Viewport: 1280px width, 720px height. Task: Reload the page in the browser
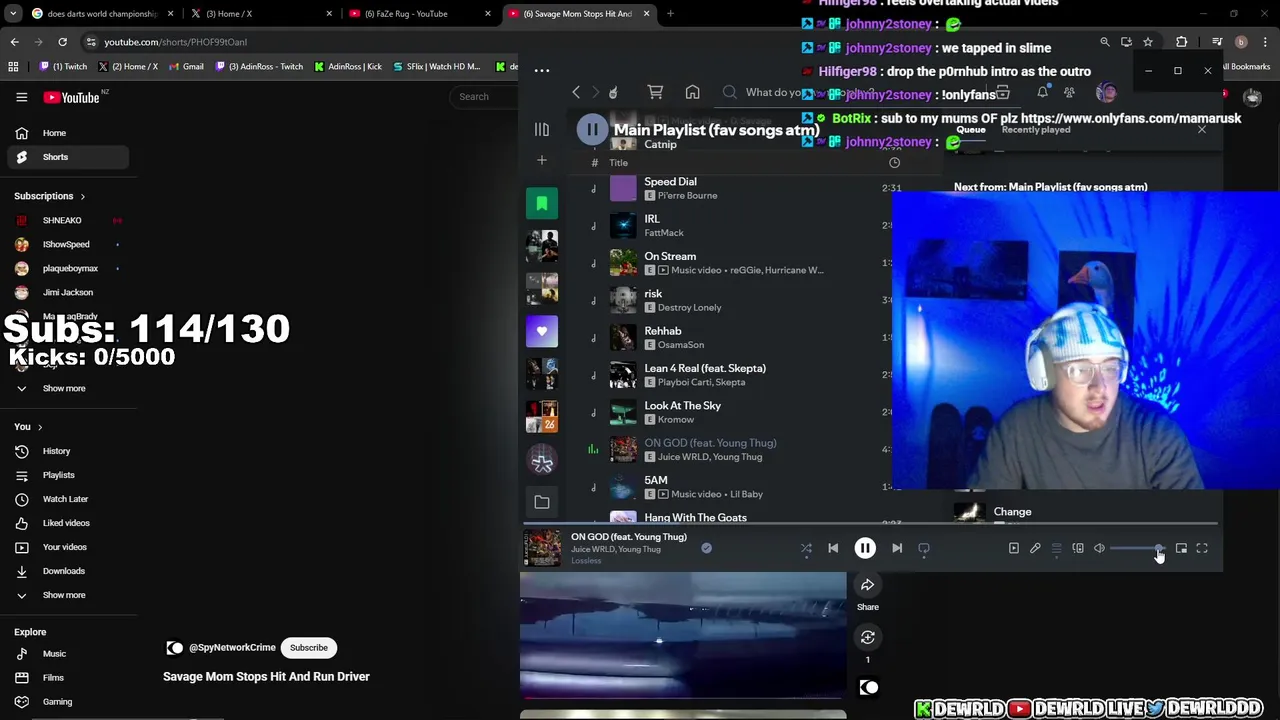pos(62,42)
